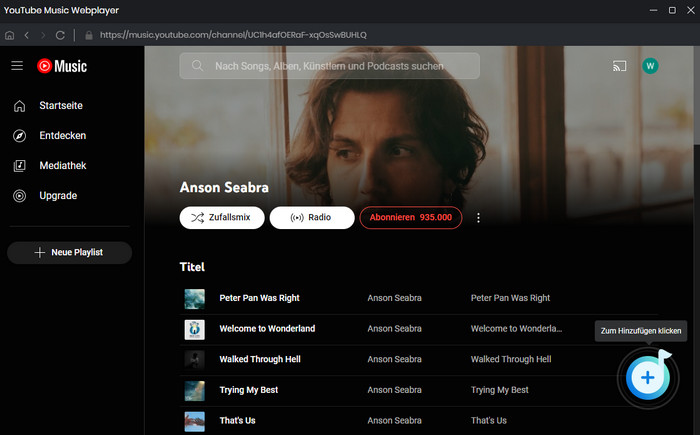Start Zufallsmix shuffle play
700x435 pixels.
click(222, 218)
